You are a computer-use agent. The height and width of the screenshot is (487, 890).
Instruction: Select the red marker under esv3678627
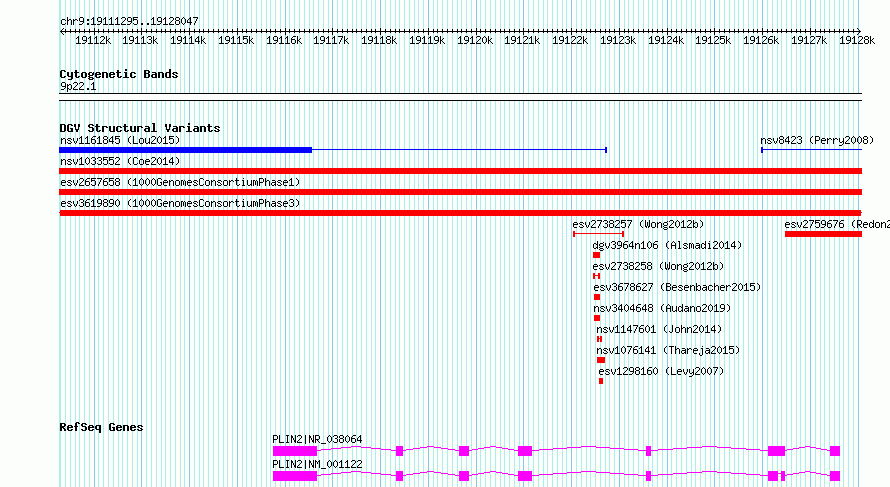tap(597, 297)
